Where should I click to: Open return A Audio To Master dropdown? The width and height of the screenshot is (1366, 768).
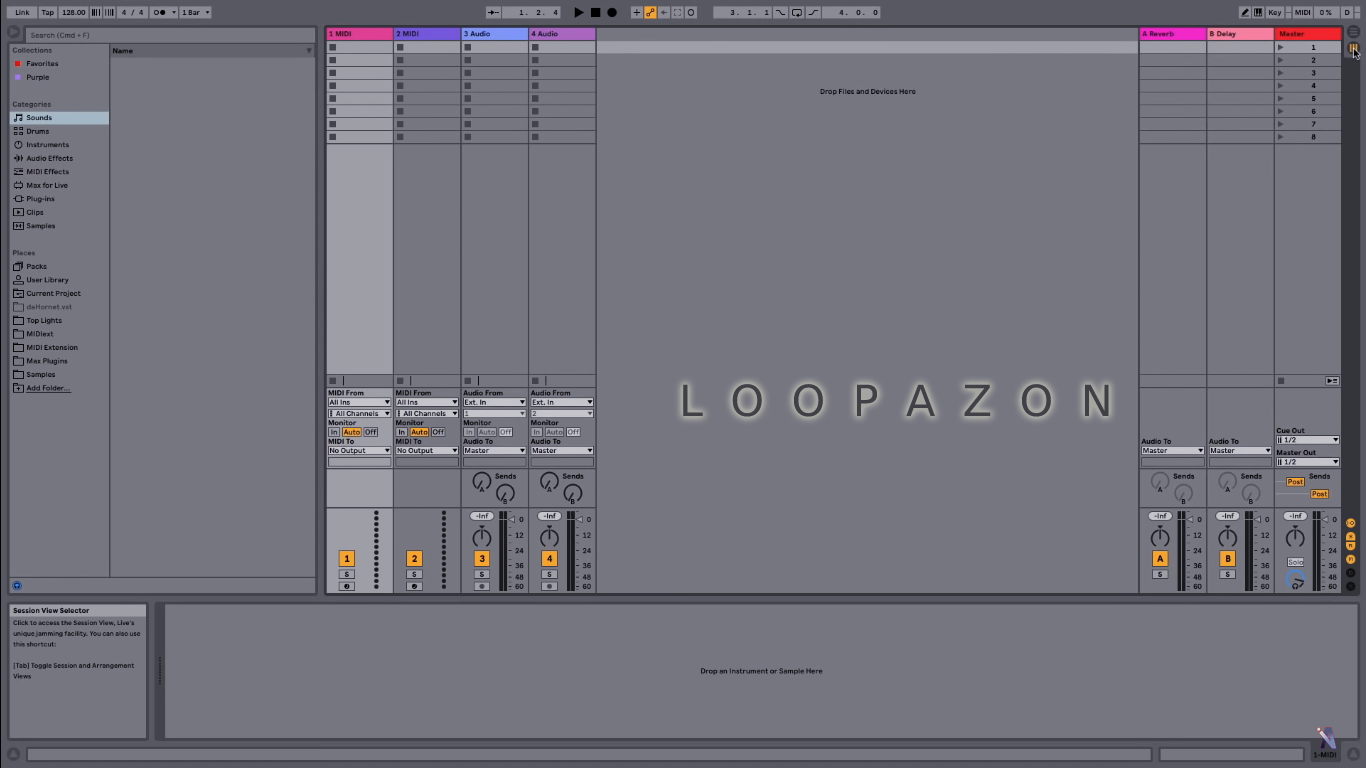click(1173, 451)
